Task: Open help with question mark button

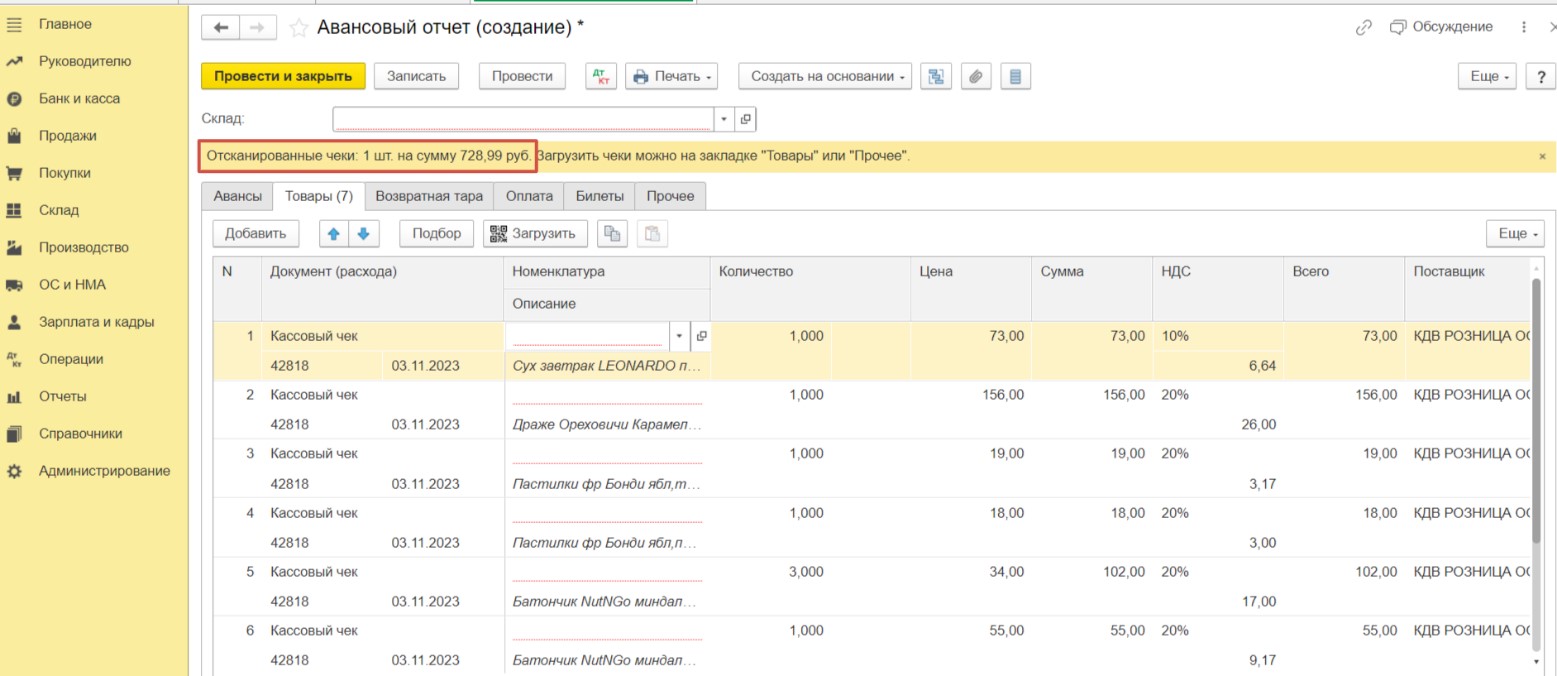Action: pyautogui.click(x=1540, y=76)
